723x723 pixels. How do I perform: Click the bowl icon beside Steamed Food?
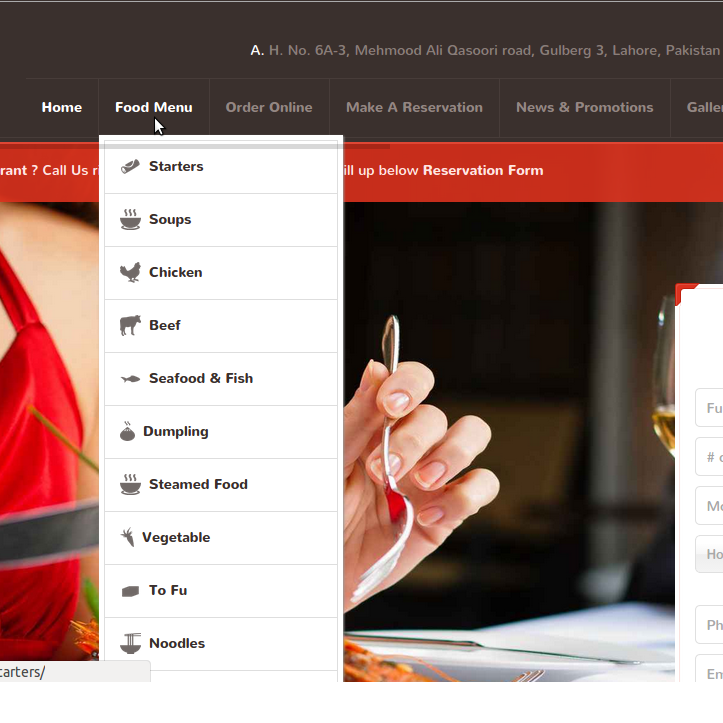click(x=130, y=485)
